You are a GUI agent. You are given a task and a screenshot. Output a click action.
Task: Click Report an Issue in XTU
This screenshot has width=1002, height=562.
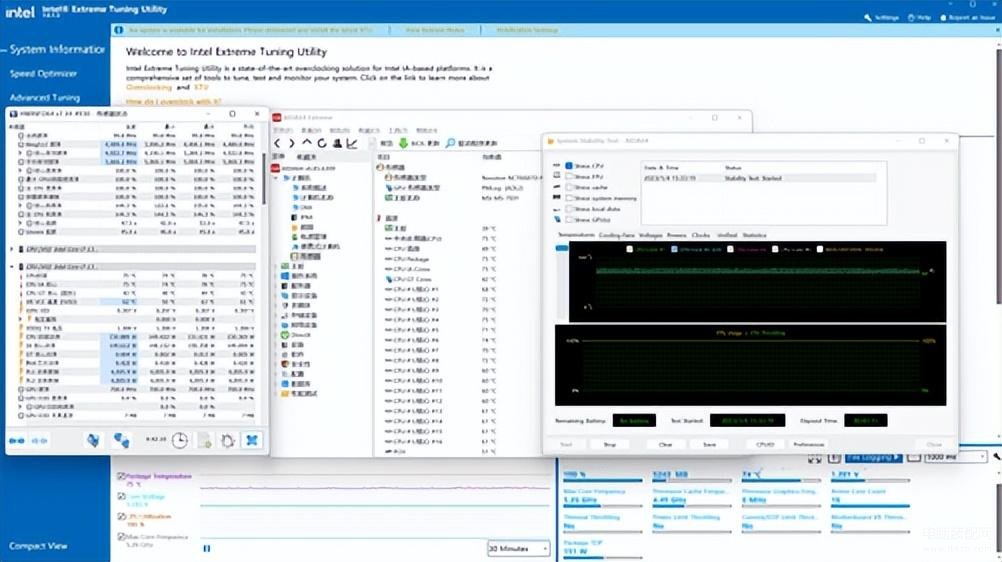[967, 17]
